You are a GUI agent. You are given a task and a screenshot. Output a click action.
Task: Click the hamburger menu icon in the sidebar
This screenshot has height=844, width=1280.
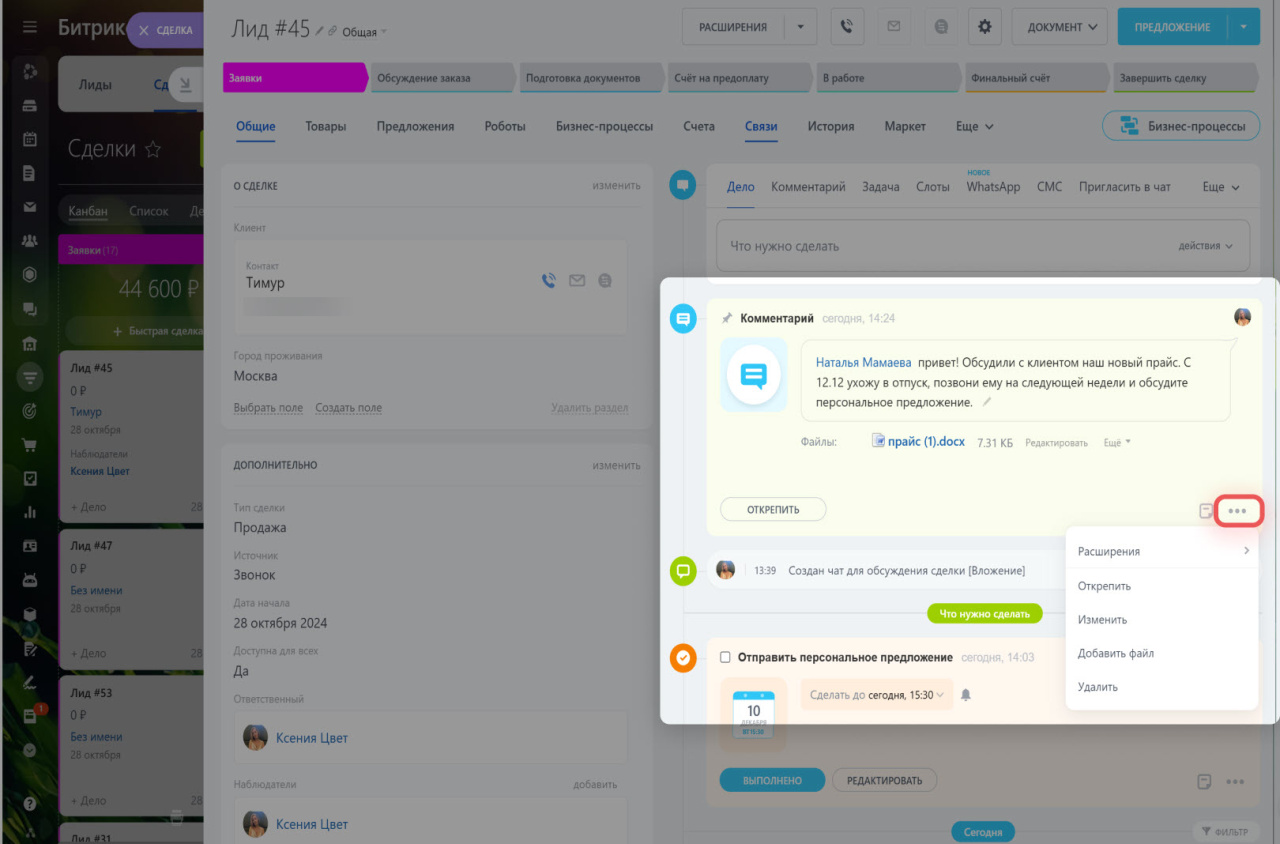pos(30,27)
